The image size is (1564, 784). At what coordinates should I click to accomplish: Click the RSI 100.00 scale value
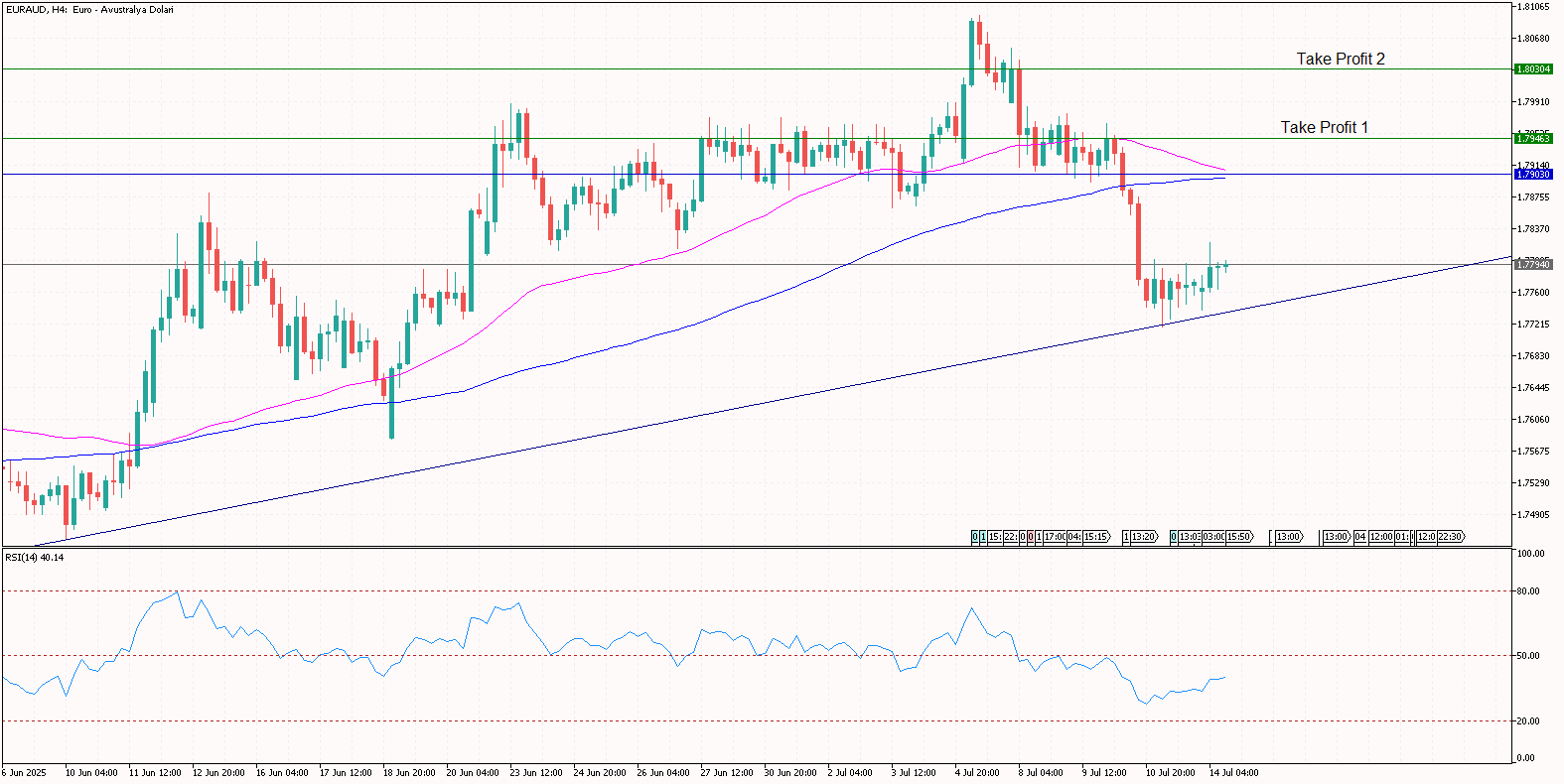point(1531,554)
